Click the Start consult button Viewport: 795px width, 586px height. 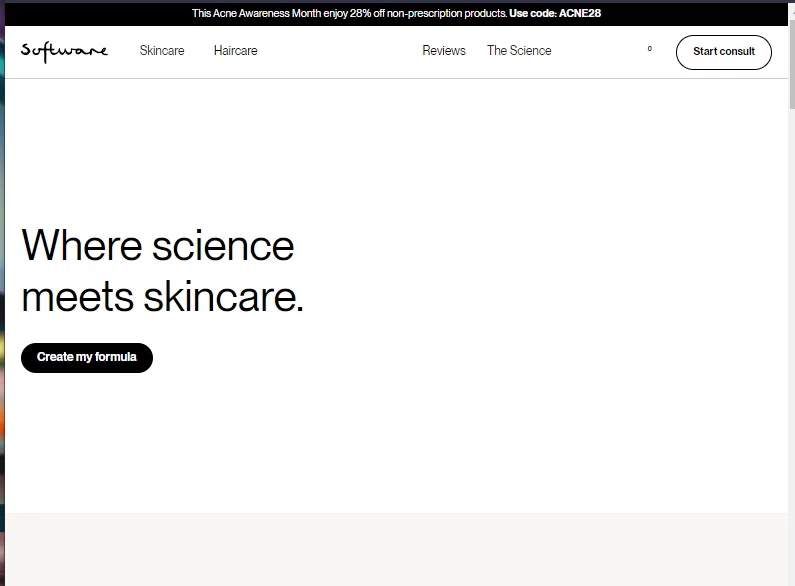[724, 52]
